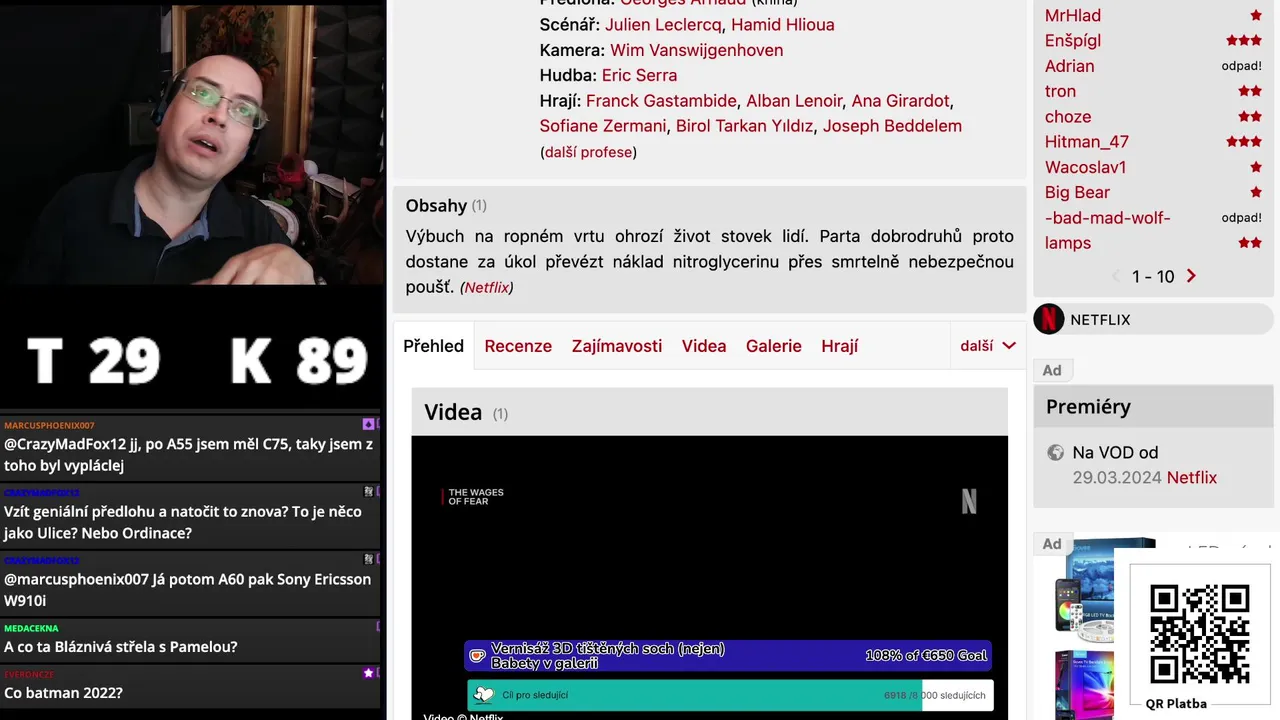Click MEDACEKNA username in chat

point(31,628)
